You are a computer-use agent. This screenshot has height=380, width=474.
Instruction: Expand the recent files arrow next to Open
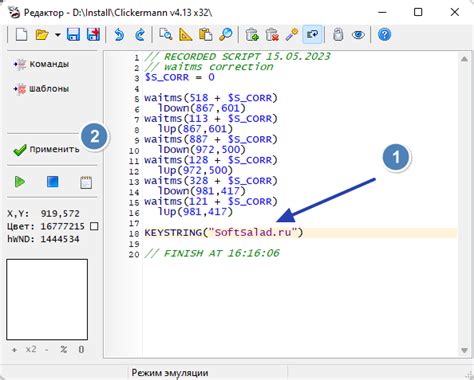(58, 35)
